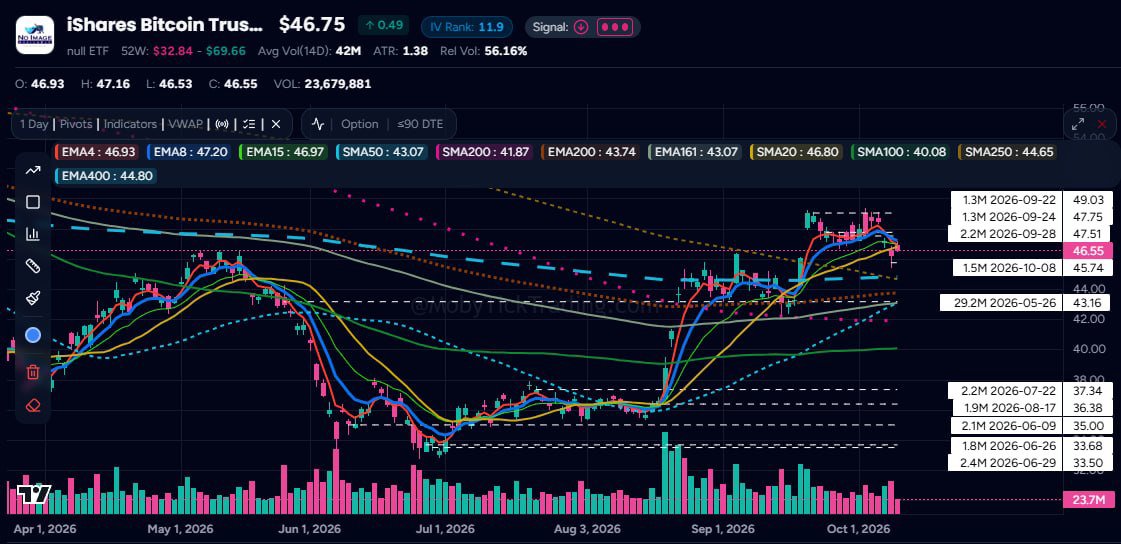Toggle the EMA8 indicator chip
The width and height of the screenshot is (1121, 544).
pyautogui.click(x=190, y=152)
